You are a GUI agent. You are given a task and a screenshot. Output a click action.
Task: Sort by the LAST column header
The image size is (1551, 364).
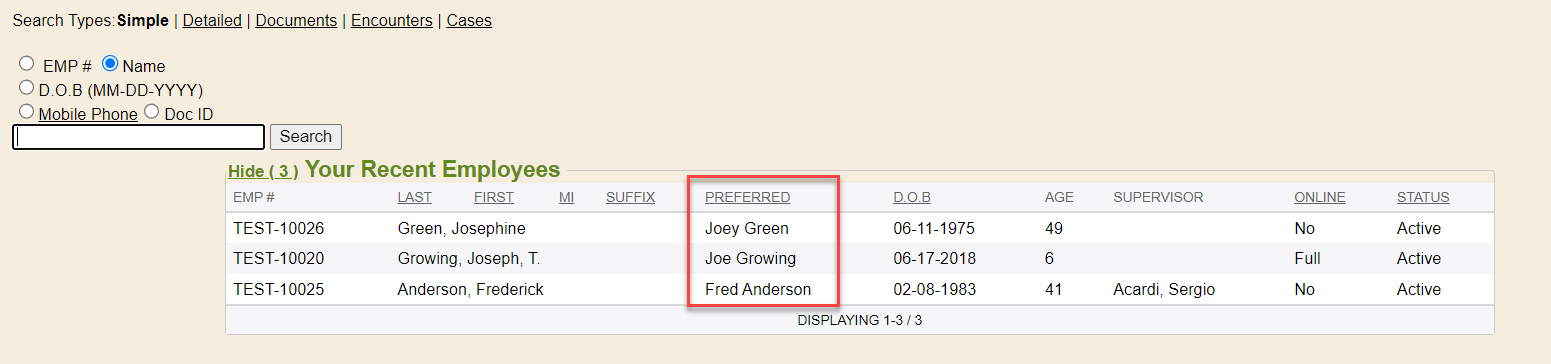pos(415,197)
